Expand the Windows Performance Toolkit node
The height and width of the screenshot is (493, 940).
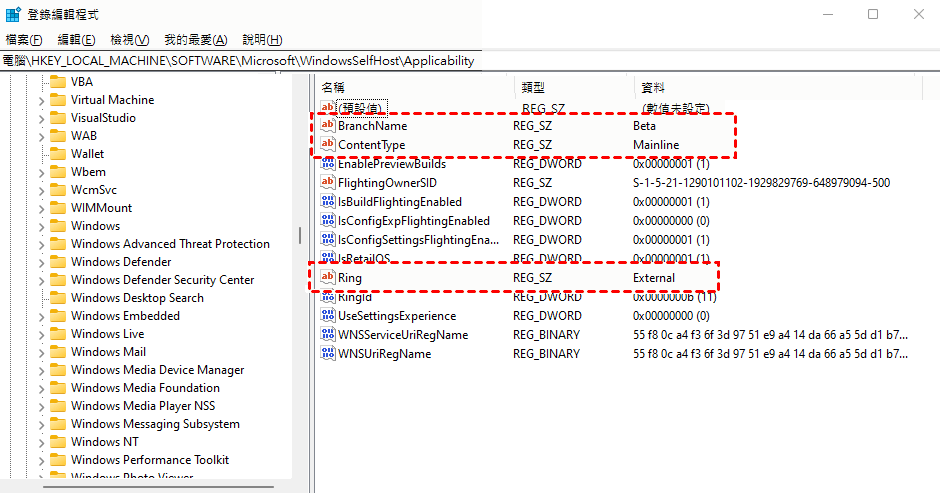coord(41,461)
